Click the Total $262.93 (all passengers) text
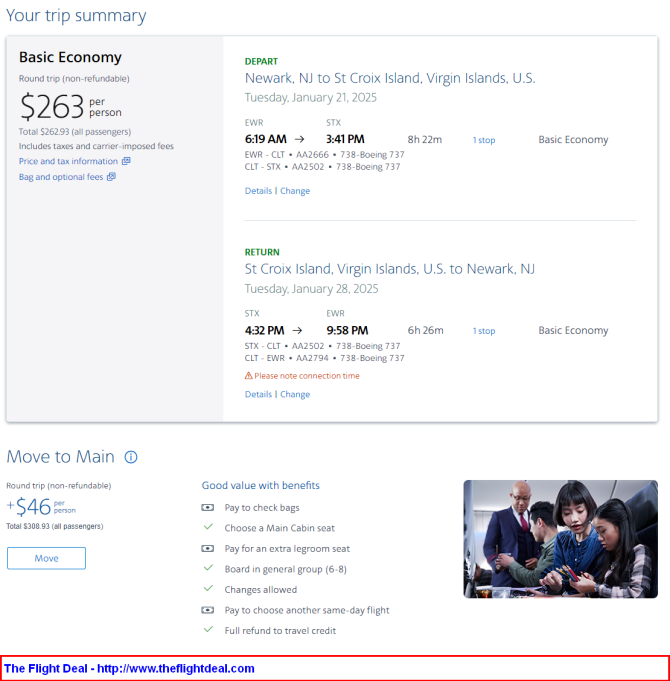Image resolution: width=670 pixels, height=681 pixels. pos(75,132)
